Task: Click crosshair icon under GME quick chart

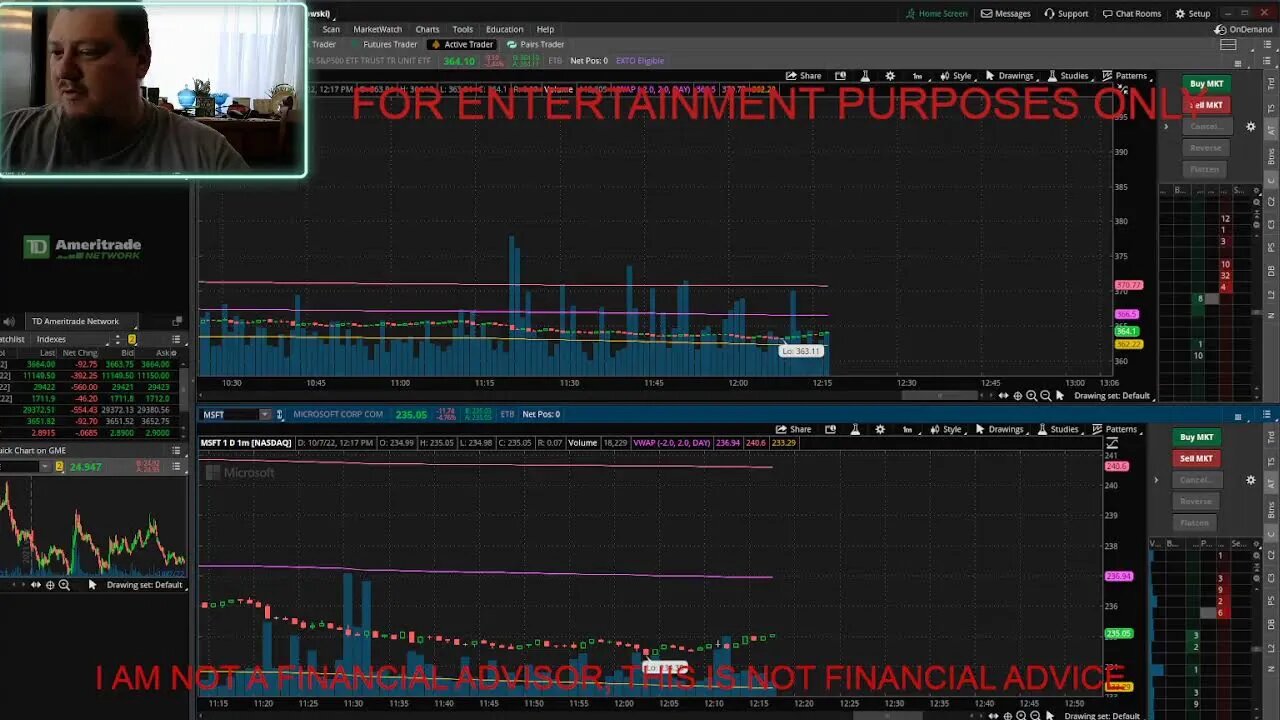Action: point(50,585)
